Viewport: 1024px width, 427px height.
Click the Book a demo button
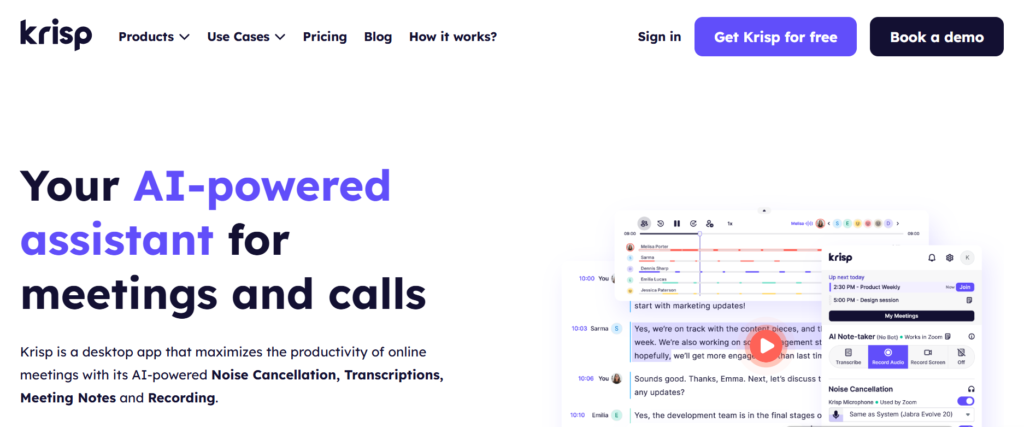click(x=936, y=37)
